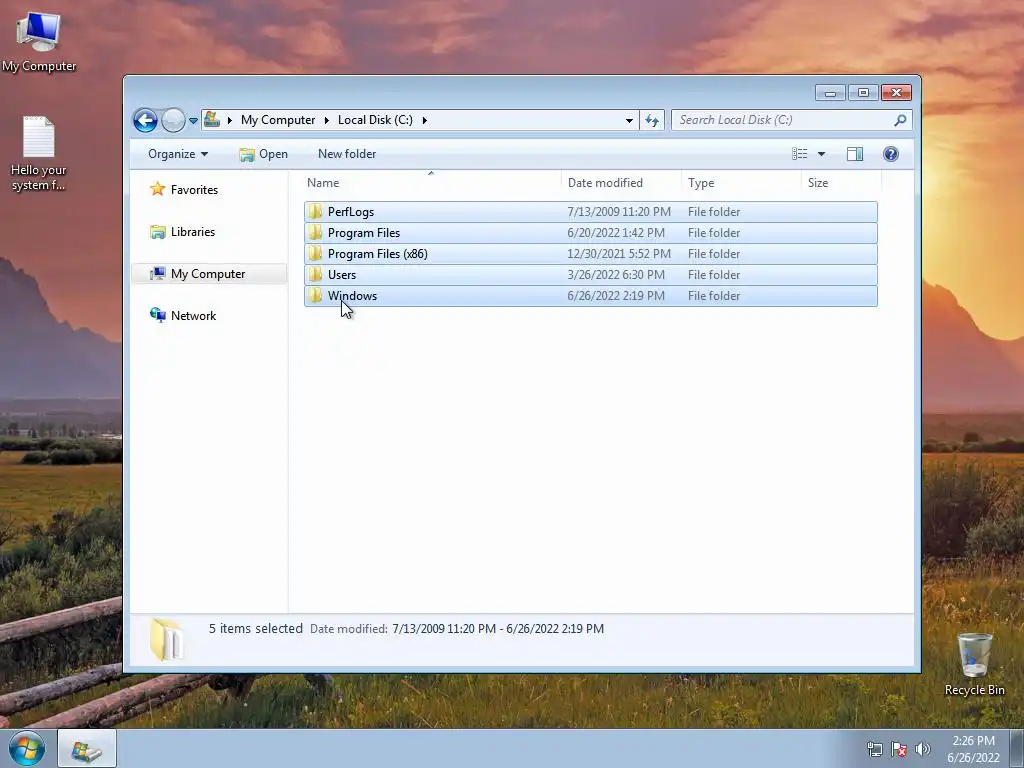Click the Windows folder icon
Screen dimensions: 1024x768
pyautogui.click(x=315, y=295)
